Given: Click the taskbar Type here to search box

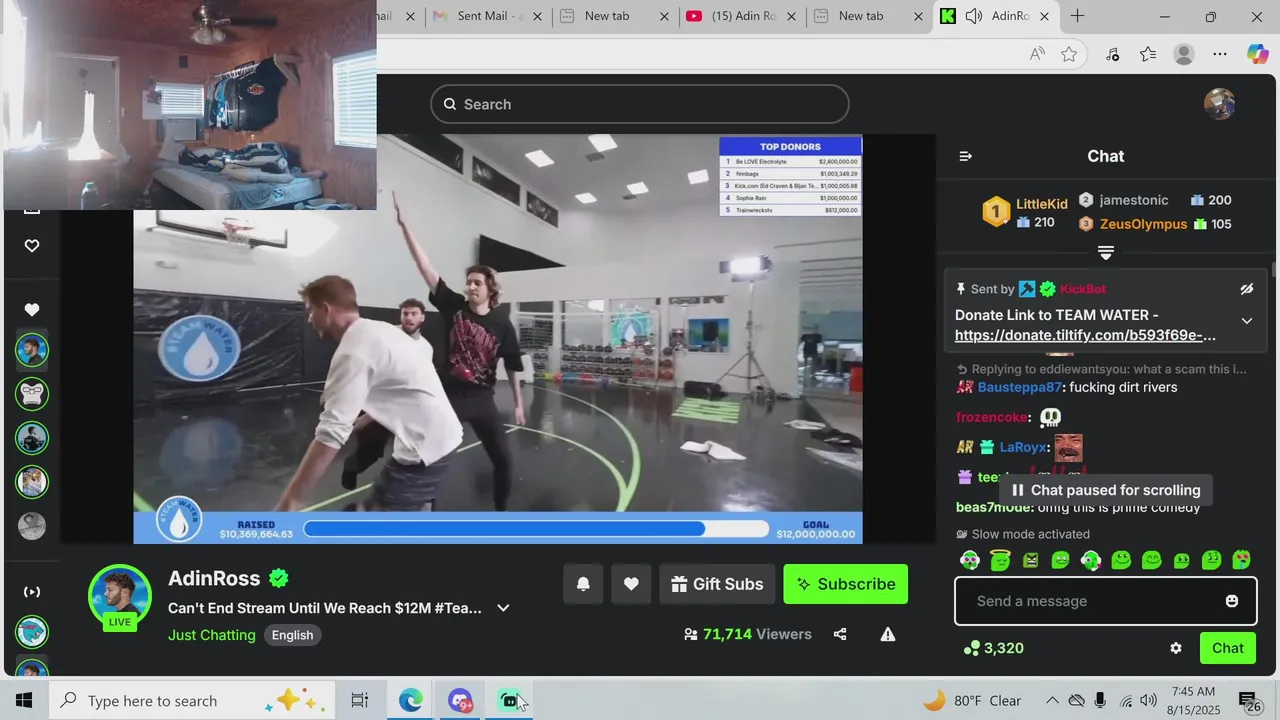Looking at the screenshot, I should point(190,701).
